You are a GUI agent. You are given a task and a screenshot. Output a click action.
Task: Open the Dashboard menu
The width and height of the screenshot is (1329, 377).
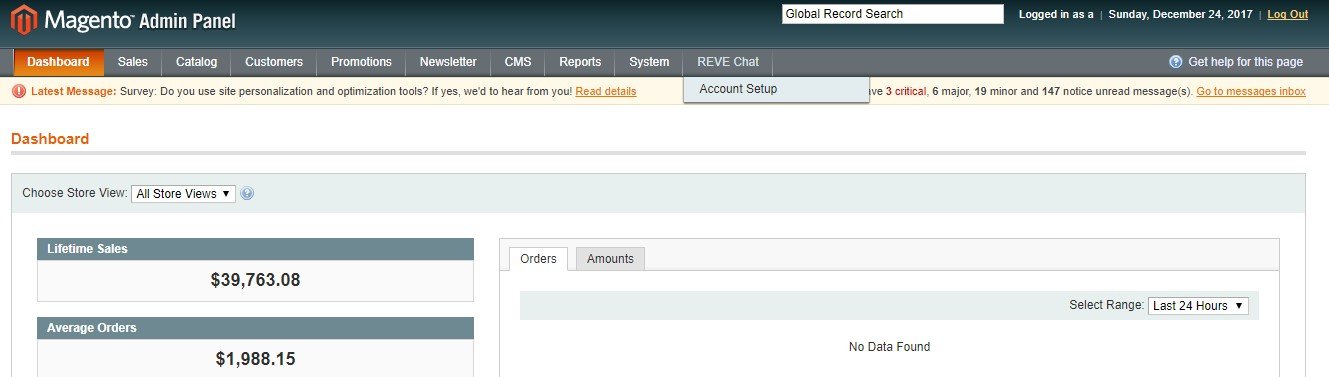58,62
